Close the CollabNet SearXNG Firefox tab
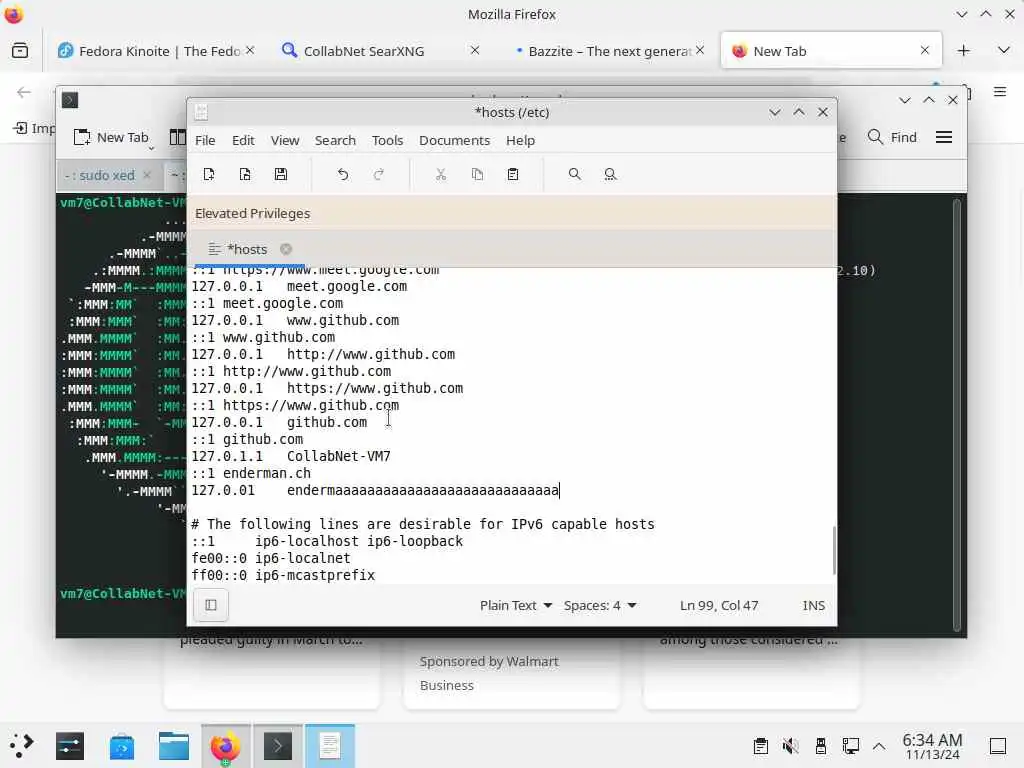The height and width of the screenshot is (768, 1024). click(x=475, y=50)
